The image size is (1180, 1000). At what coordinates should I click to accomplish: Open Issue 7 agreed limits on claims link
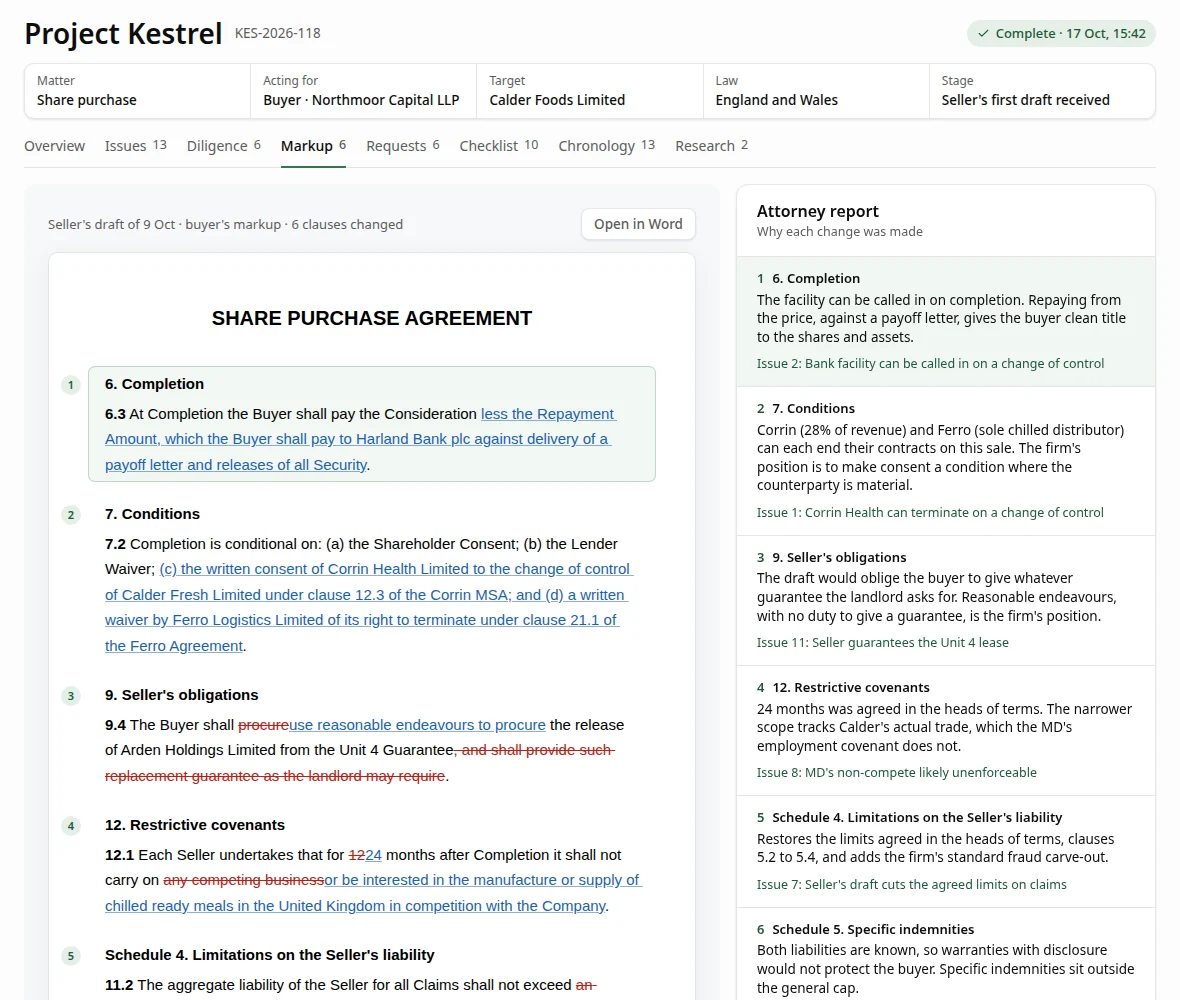coord(911,885)
